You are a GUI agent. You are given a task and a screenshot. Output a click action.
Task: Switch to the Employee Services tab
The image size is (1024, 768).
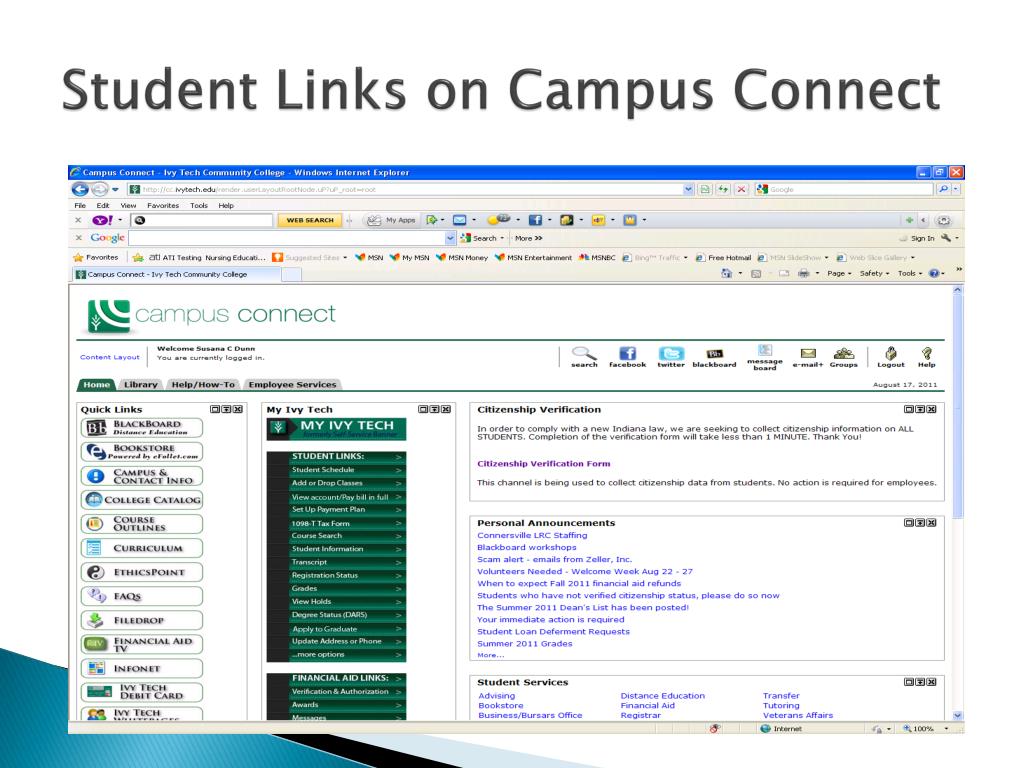click(x=293, y=385)
